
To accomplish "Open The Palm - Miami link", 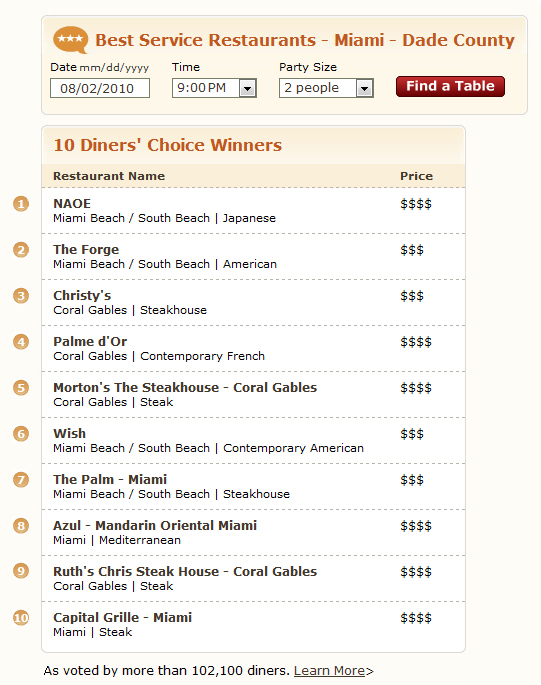I will [x=110, y=479].
